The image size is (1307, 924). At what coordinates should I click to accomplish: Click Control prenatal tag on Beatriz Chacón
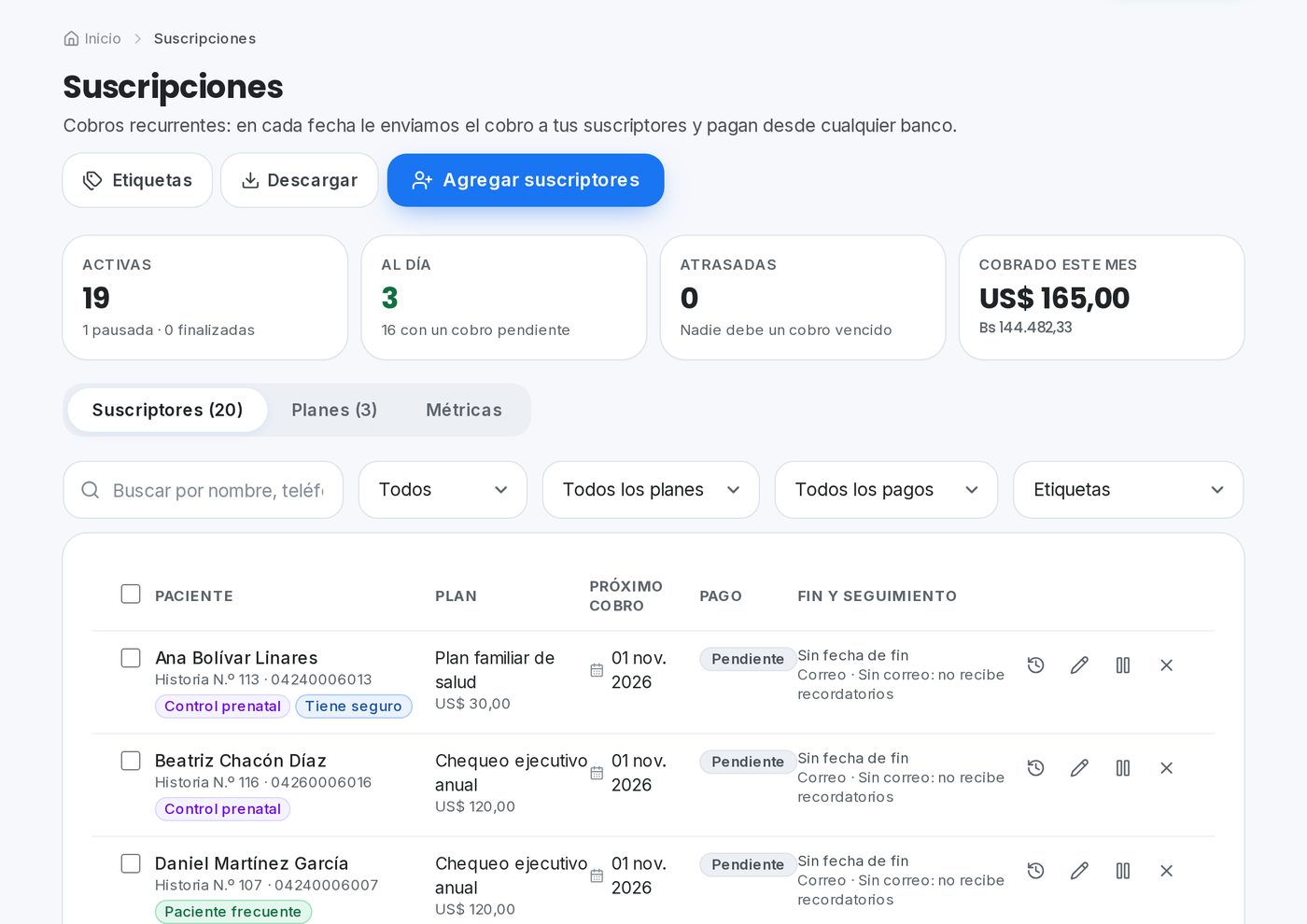(x=222, y=809)
